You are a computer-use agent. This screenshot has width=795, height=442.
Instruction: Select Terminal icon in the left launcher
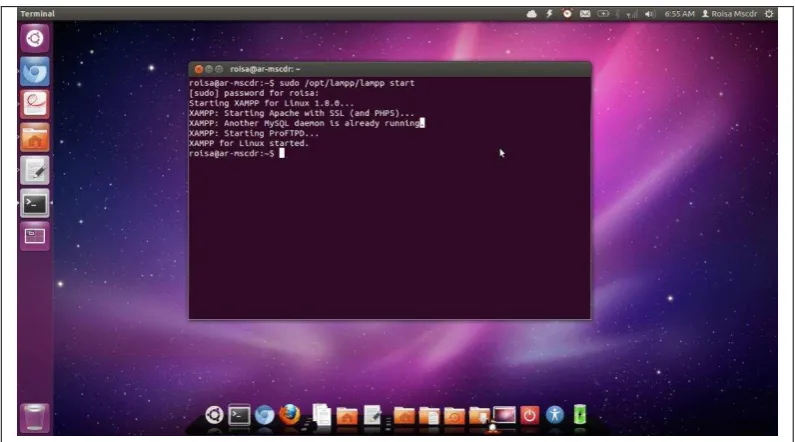point(34,204)
